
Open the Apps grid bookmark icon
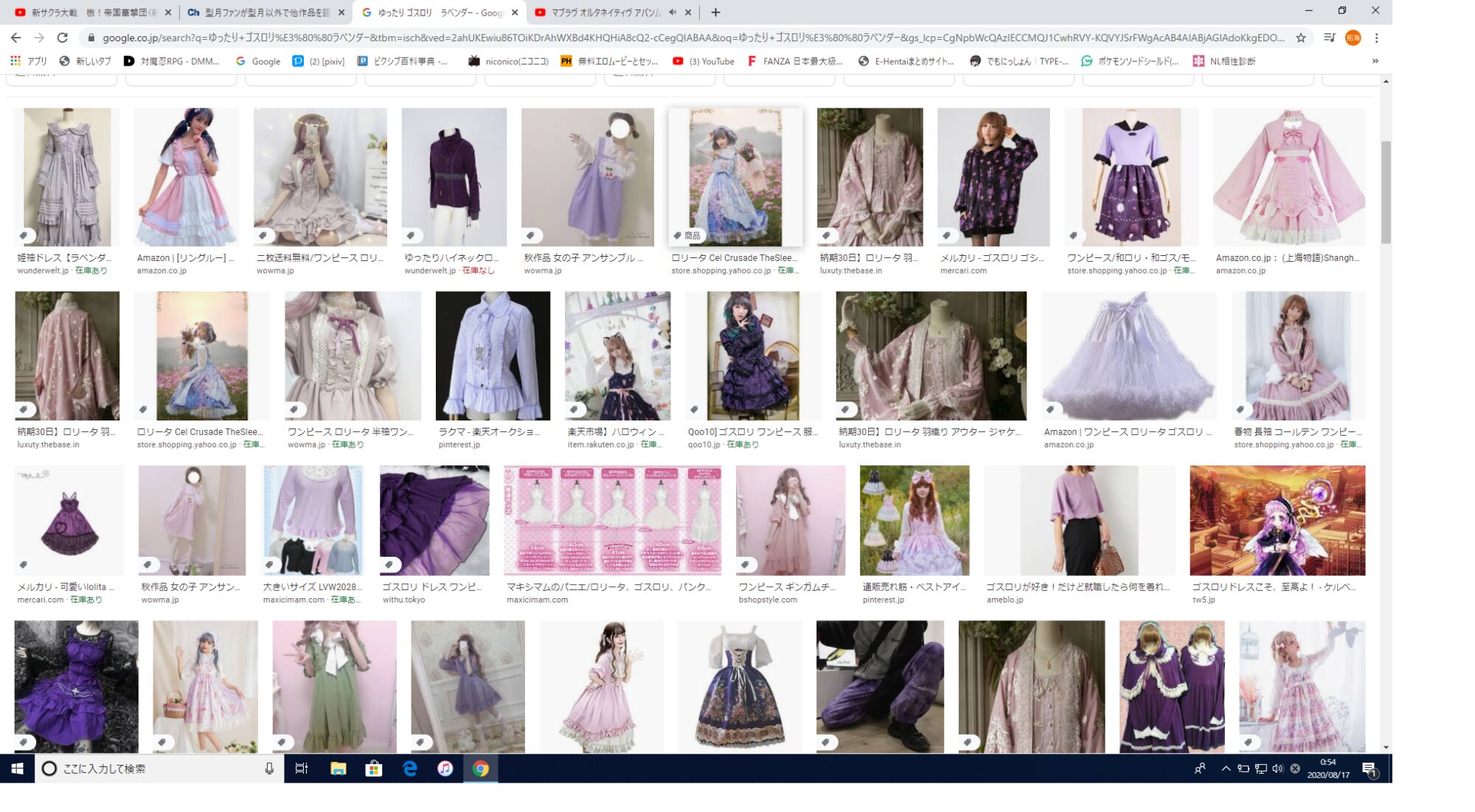coord(15,61)
